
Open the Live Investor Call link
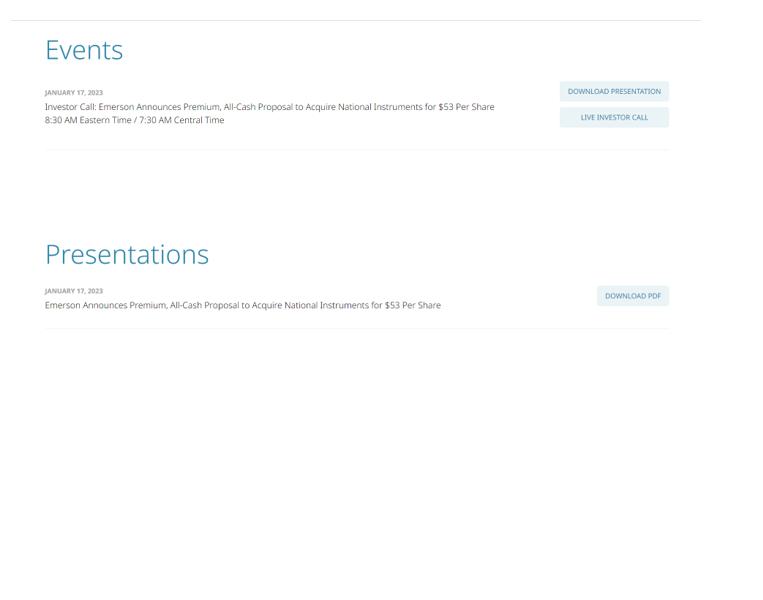[x=614, y=117]
